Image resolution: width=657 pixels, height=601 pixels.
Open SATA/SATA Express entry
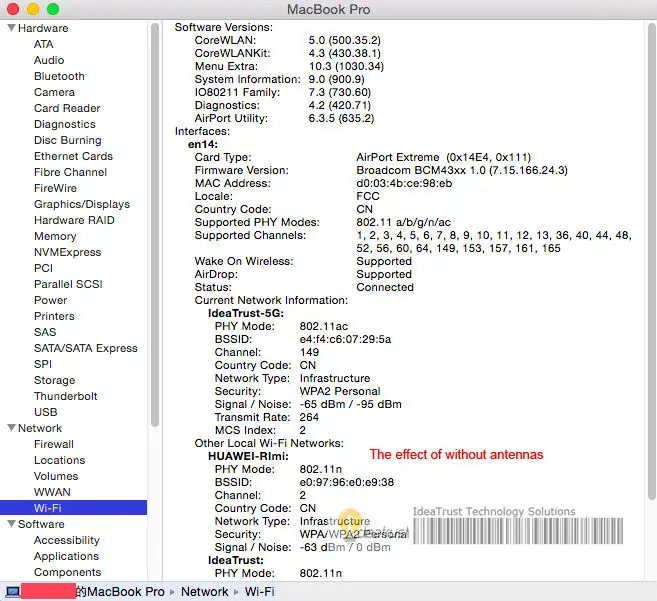click(x=85, y=348)
